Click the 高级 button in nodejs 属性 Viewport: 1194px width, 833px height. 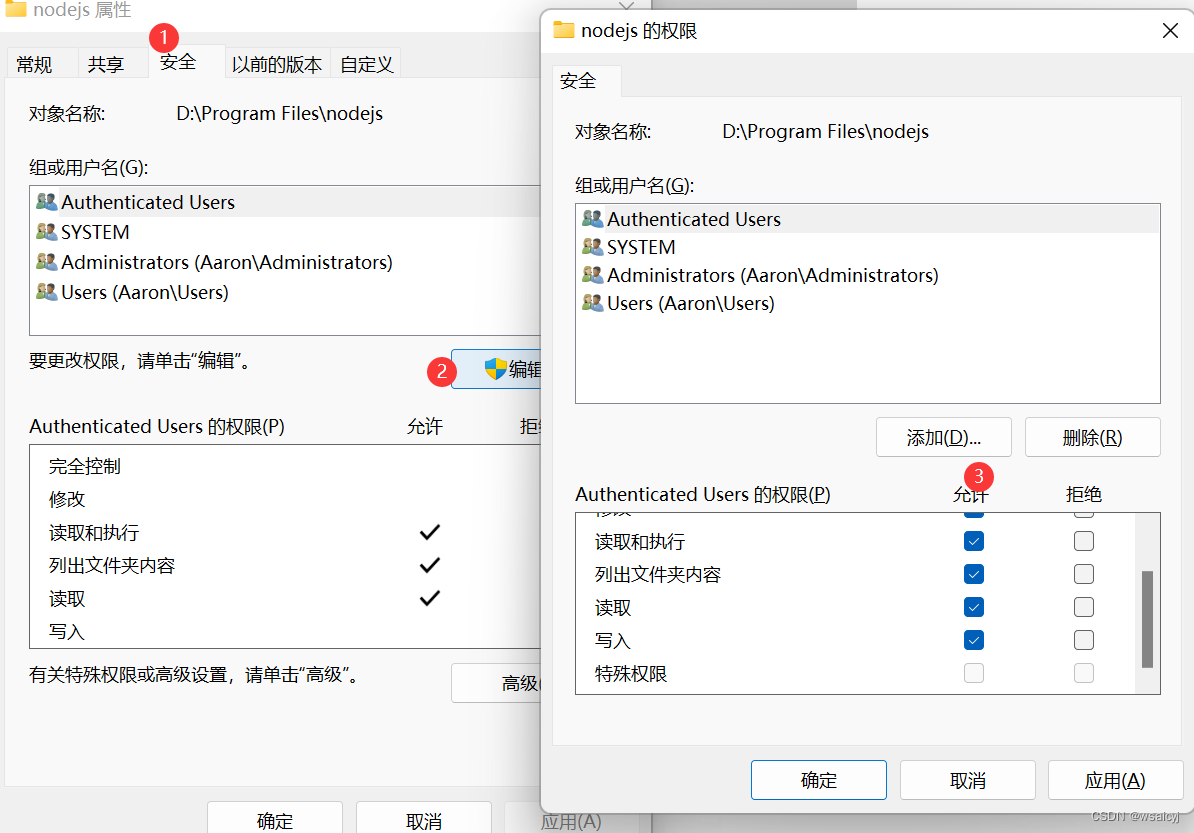[x=496, y=683]
